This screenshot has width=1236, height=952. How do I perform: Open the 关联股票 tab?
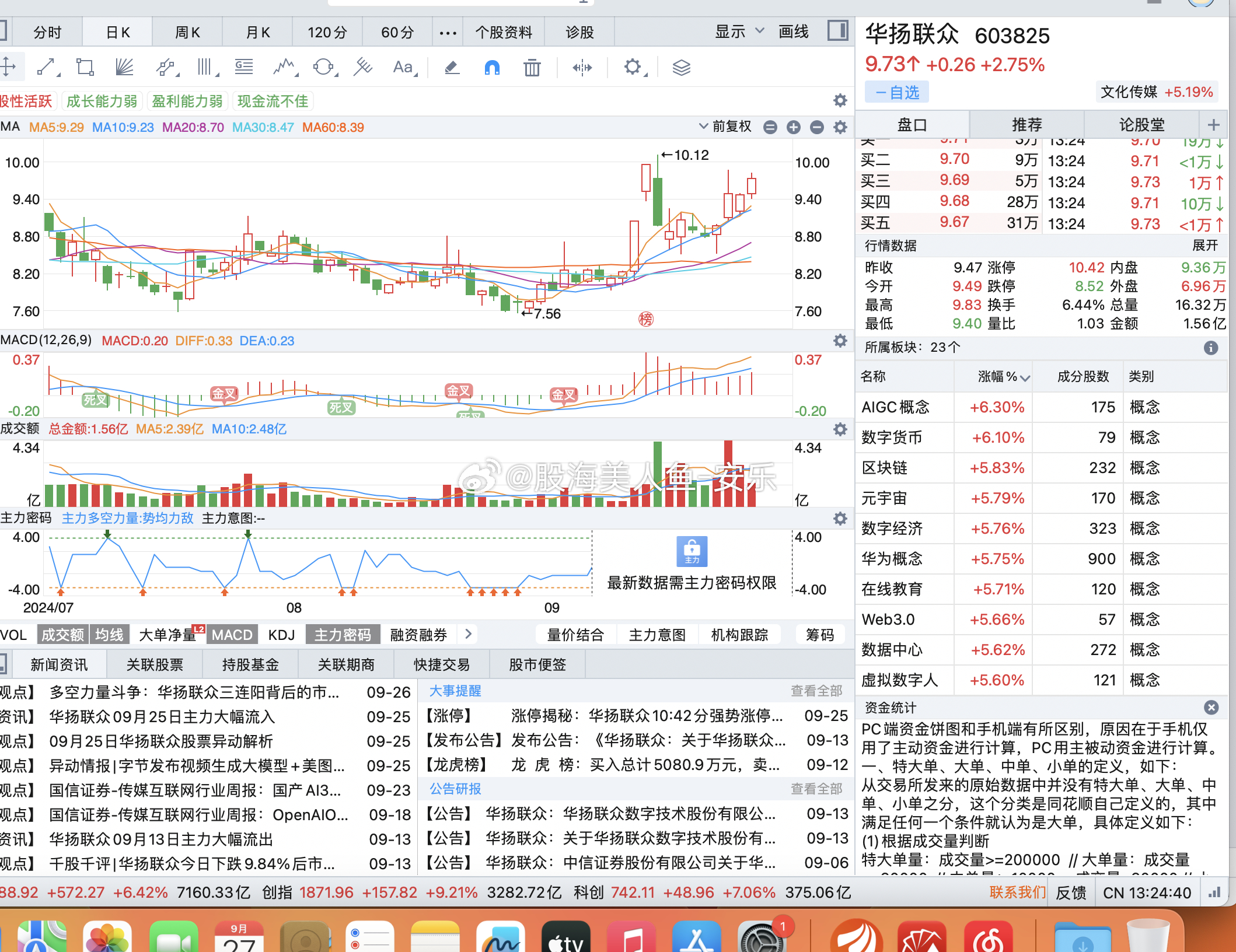pyautogui.click(x=155, y=664)
